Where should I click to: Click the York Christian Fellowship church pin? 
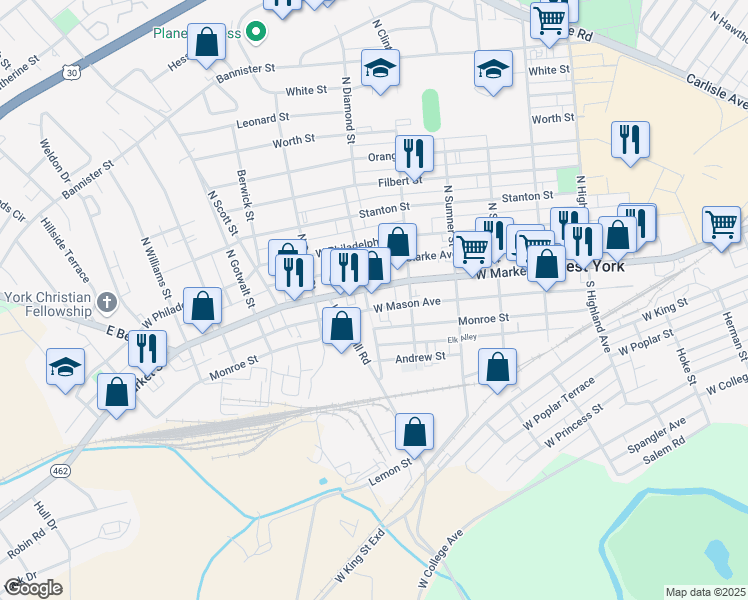pos(106,302)
